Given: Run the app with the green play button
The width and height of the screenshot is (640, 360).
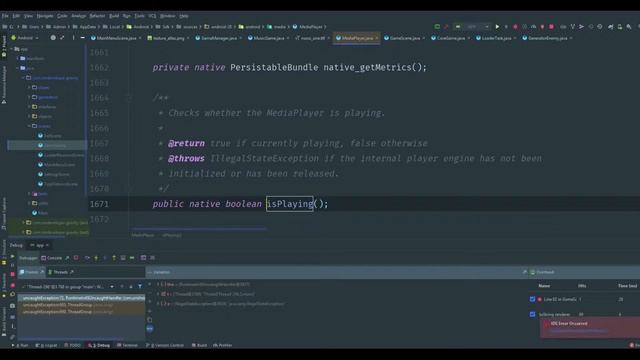Looking at the screenshot, I should (497, 27).
